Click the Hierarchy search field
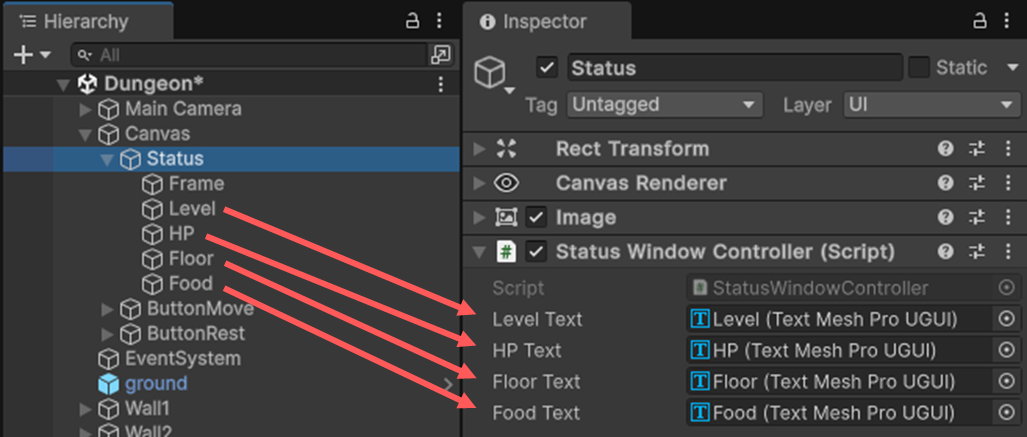 (250, 55)
